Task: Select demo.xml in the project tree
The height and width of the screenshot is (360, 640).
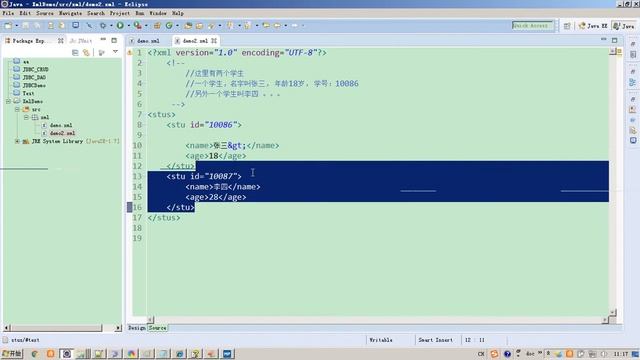Action: [61, 125]
